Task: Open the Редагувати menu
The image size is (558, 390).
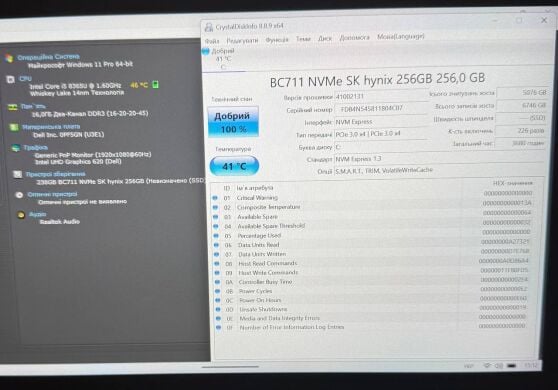Action: (242, 40)
